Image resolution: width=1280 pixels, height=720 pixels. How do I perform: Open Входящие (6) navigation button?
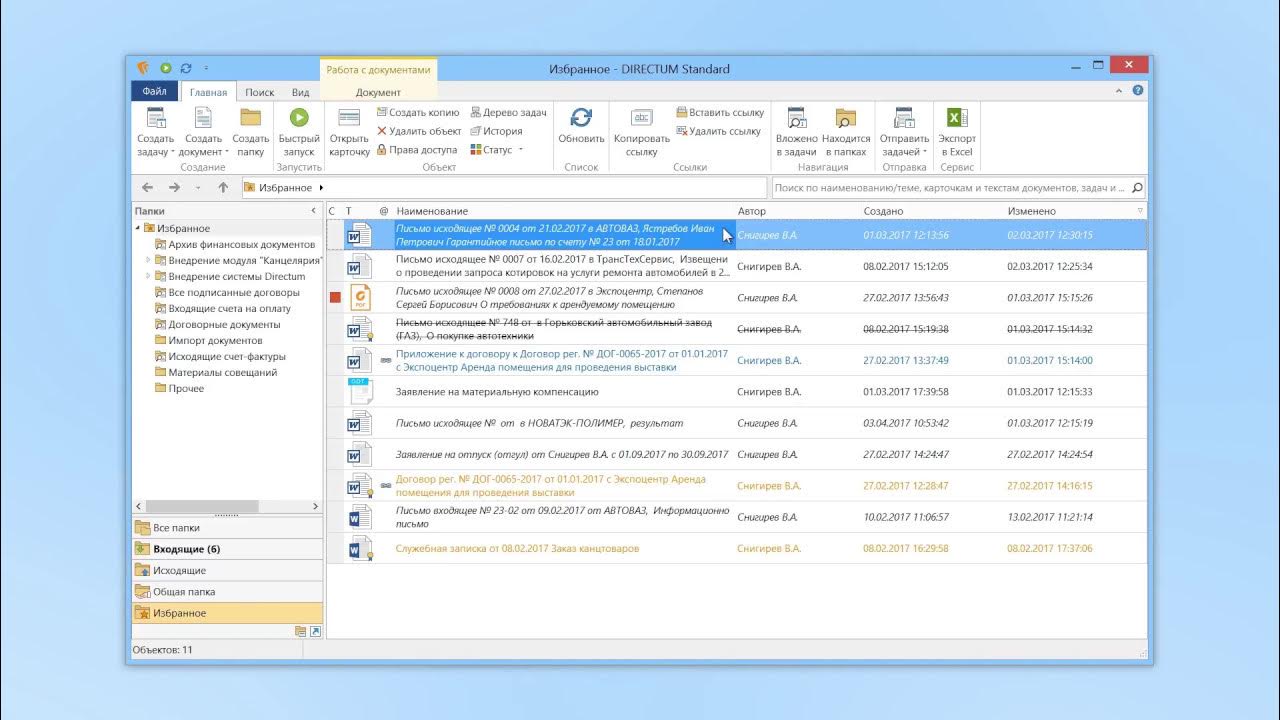coord(227,549)
